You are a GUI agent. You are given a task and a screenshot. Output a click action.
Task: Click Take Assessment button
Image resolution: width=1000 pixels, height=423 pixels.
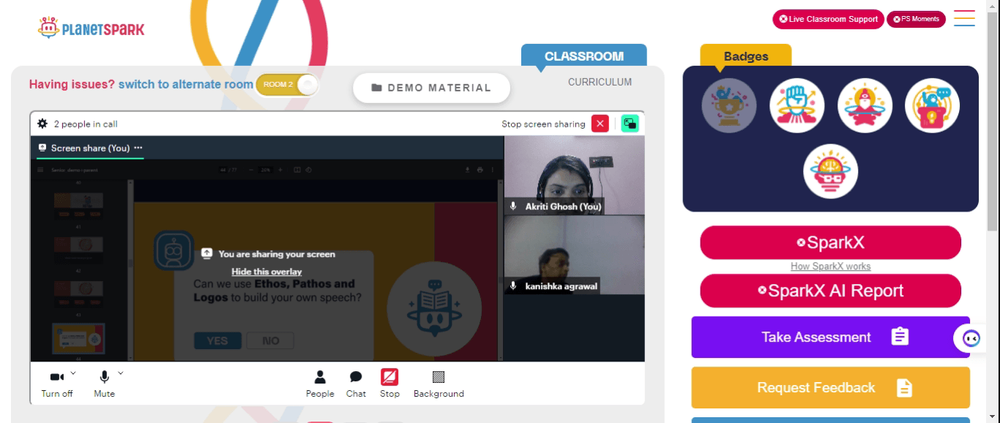click(x=830, y=337)
